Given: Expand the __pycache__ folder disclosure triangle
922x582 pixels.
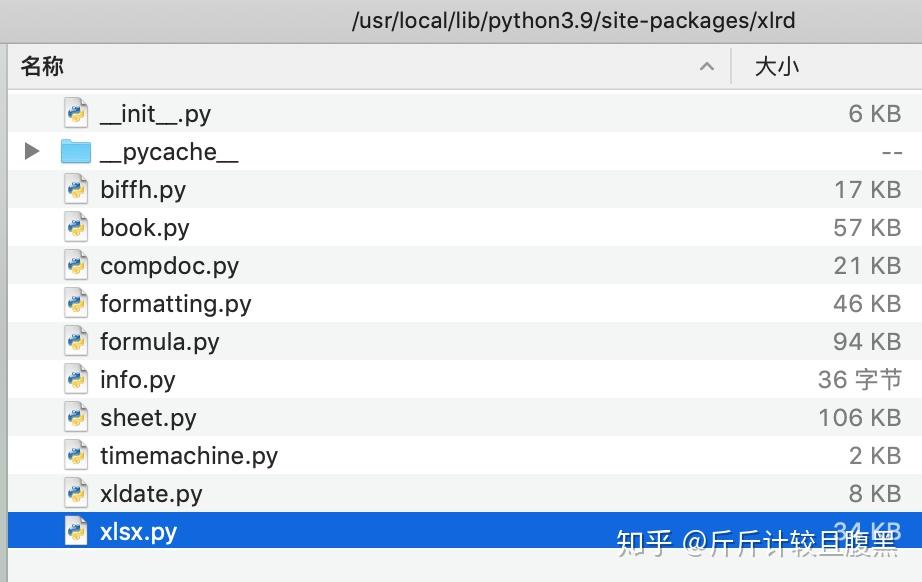Looking at the screenshot, I should (x=31, y=151).
